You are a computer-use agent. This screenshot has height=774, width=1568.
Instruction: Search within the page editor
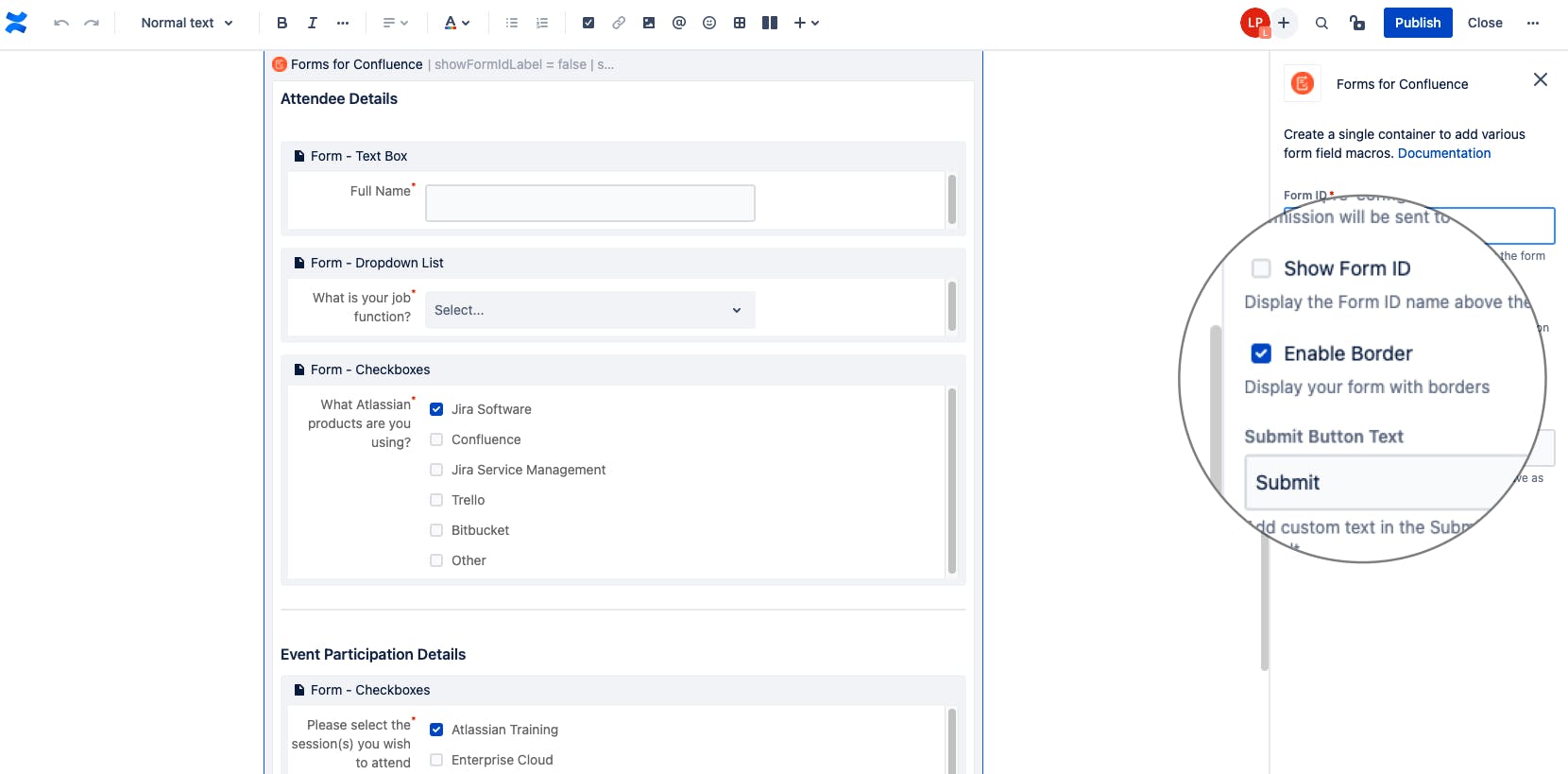1321,23
